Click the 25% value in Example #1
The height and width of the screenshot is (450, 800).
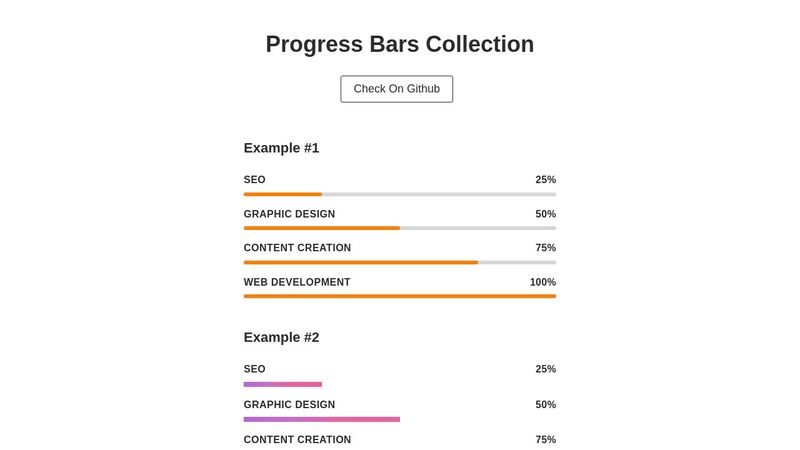click(x=545, y=180)
